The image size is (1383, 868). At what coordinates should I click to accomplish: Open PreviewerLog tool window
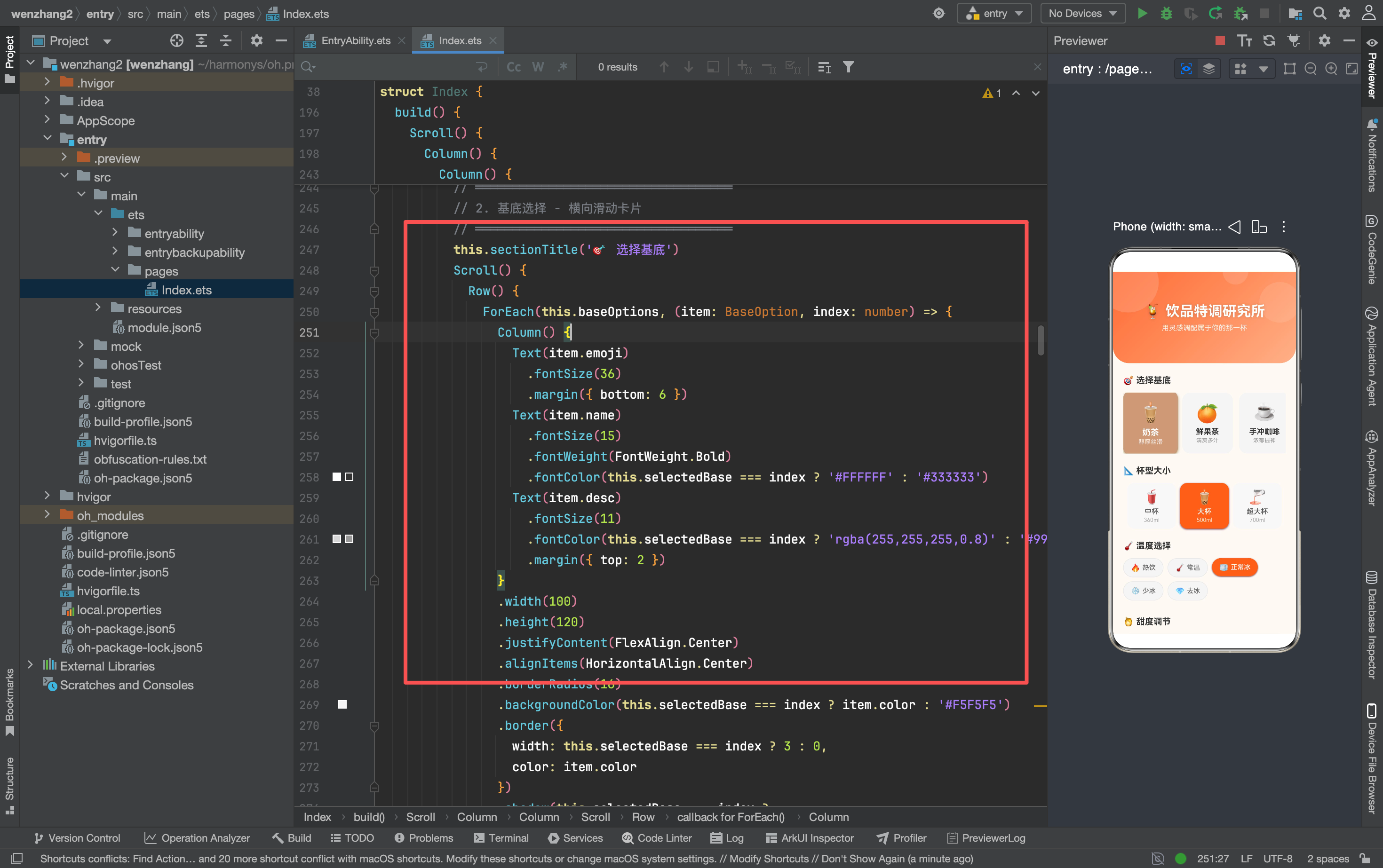pyautogui.click(x=986, y=837)
